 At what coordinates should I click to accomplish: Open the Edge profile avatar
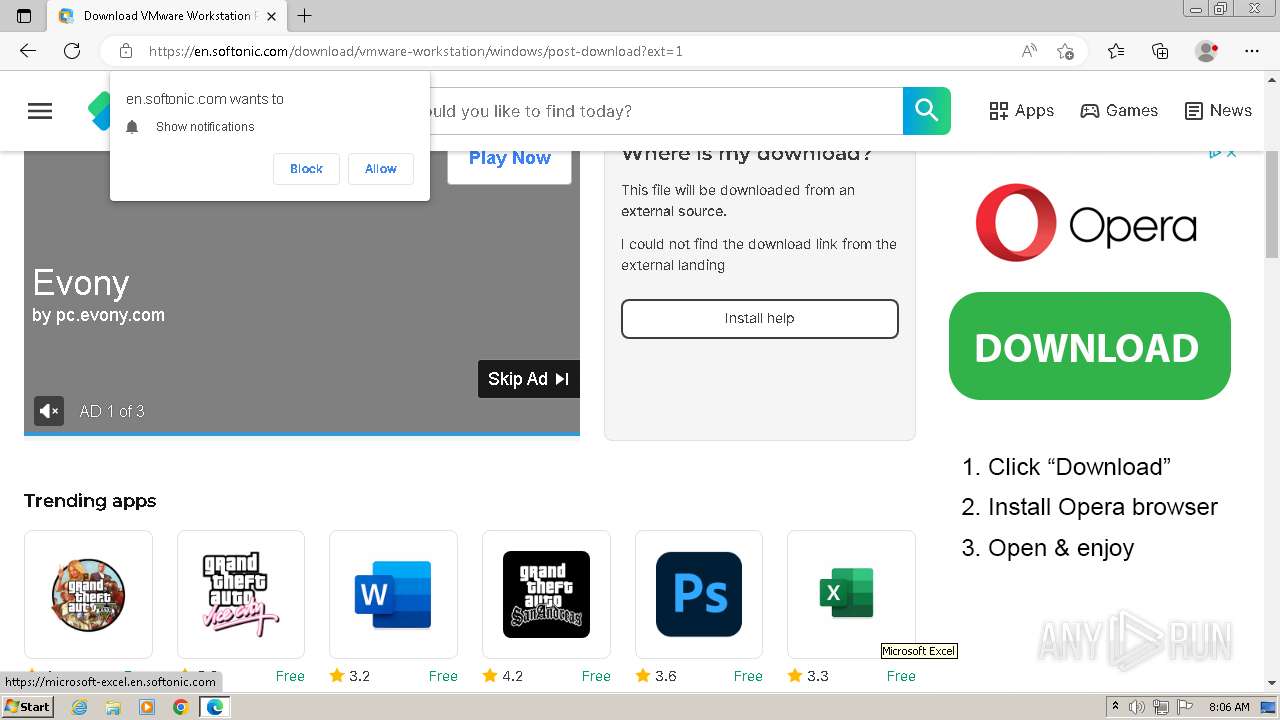coord(1206,51)
